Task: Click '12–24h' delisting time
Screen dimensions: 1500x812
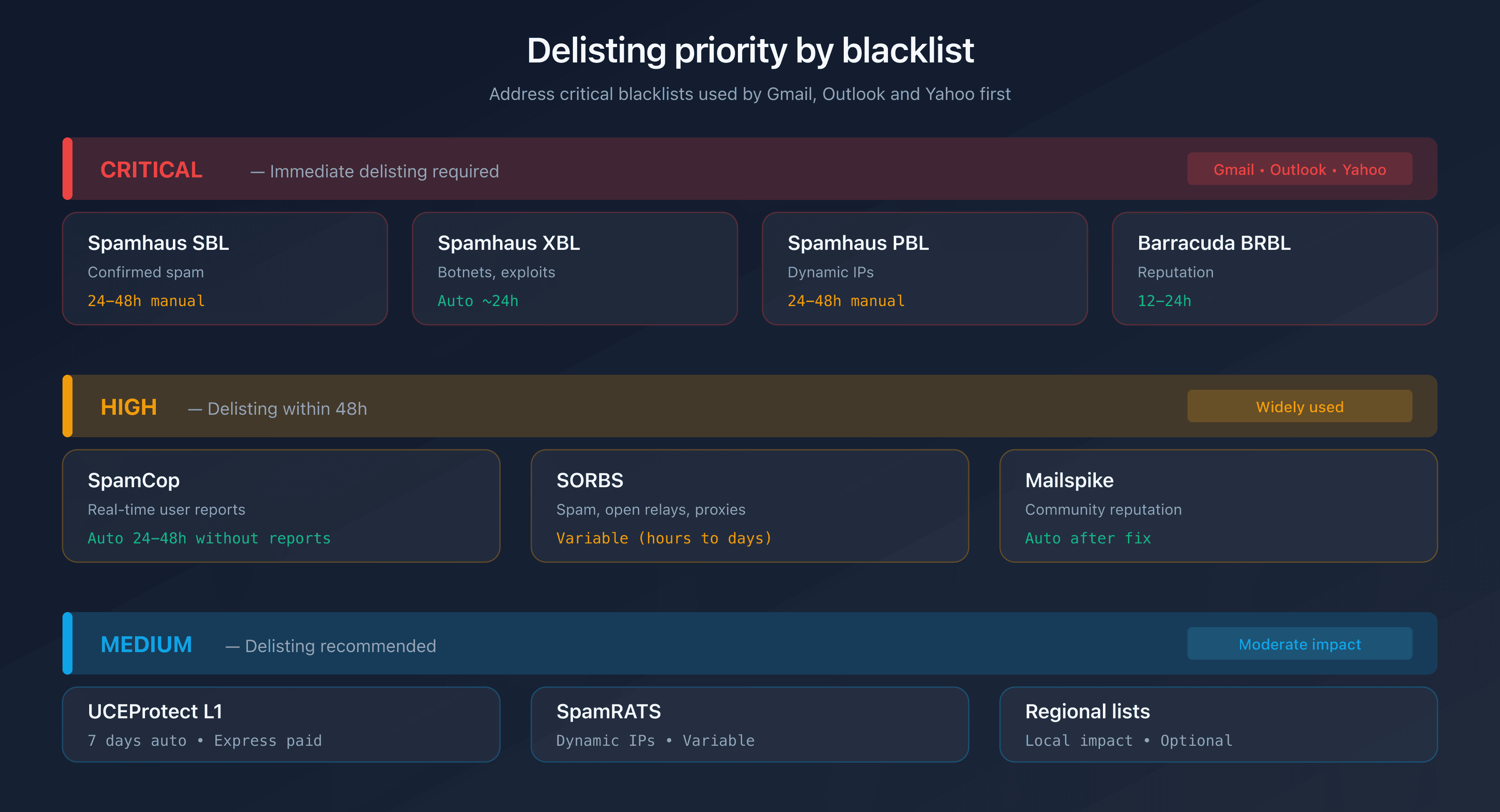Action: pos(1164,301)
